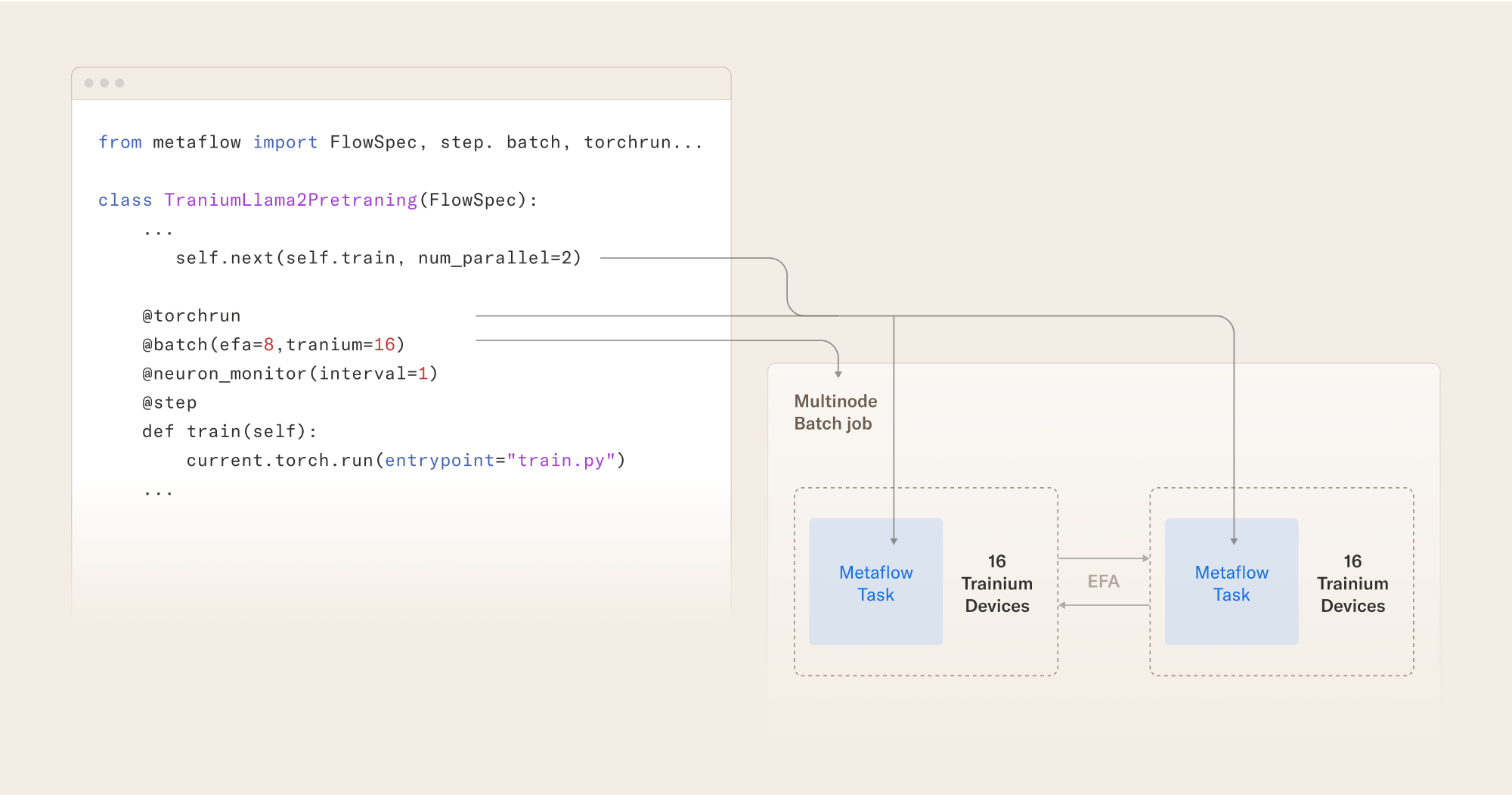Click the train.py entrypoint string
The width and height of the screenshot is (1512, 795).
tap(560, 460)
